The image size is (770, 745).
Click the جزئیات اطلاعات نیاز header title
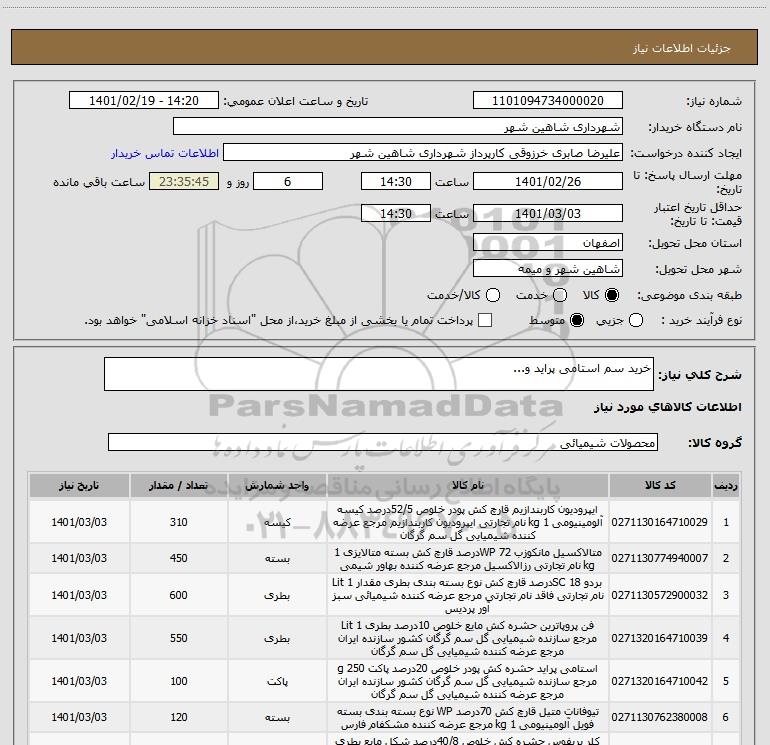click(682, 48)
